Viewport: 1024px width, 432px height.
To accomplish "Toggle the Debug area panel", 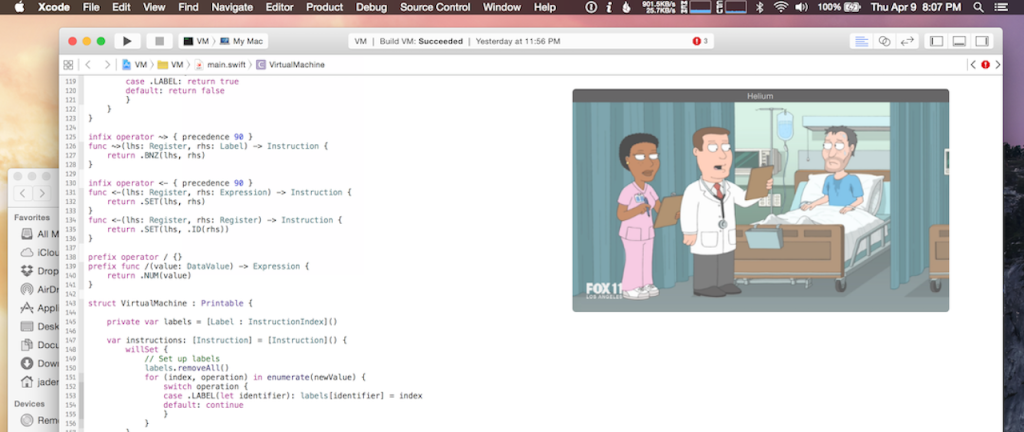I will pos(959,41).
